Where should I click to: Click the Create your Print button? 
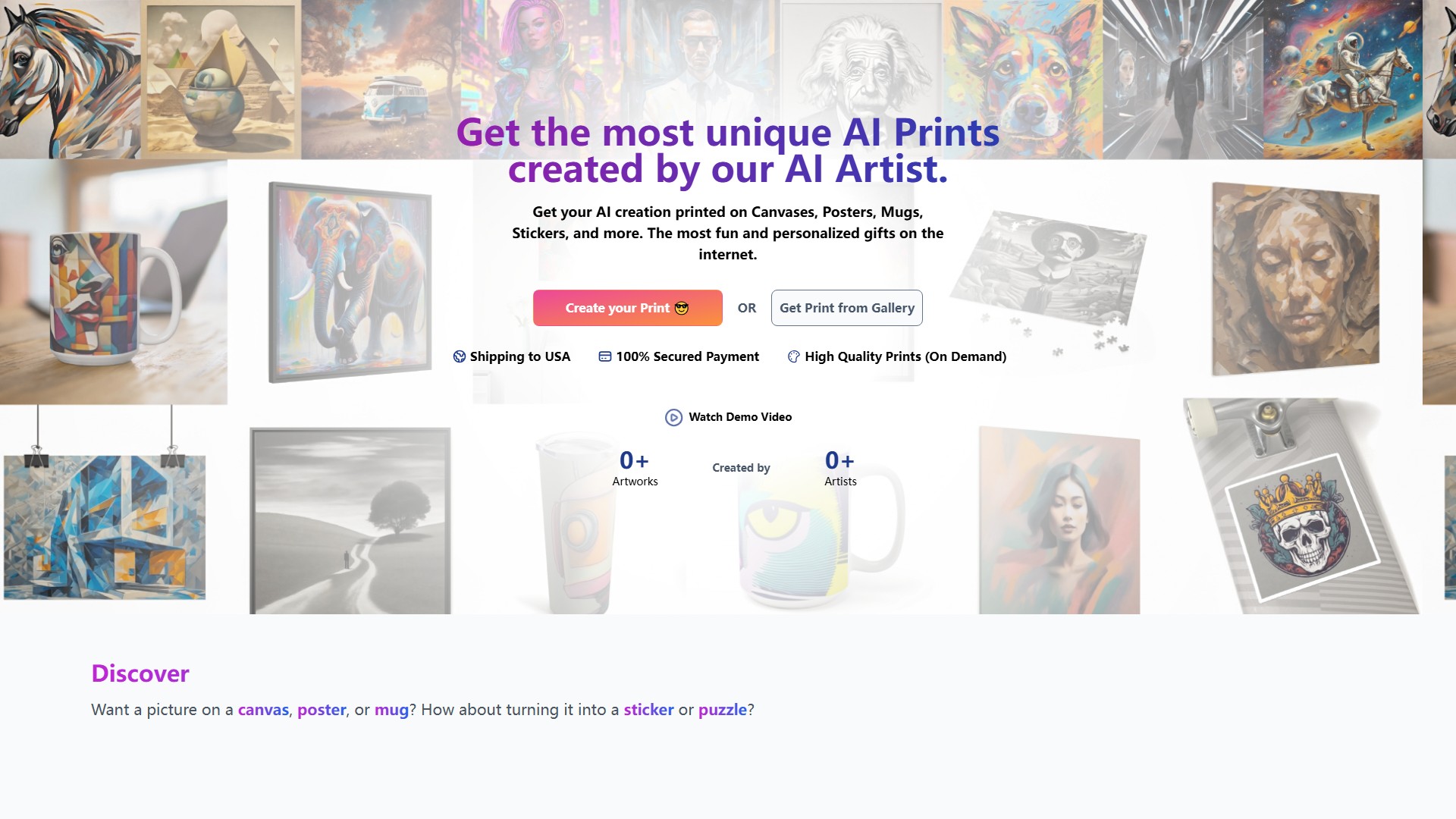[627, 308]
